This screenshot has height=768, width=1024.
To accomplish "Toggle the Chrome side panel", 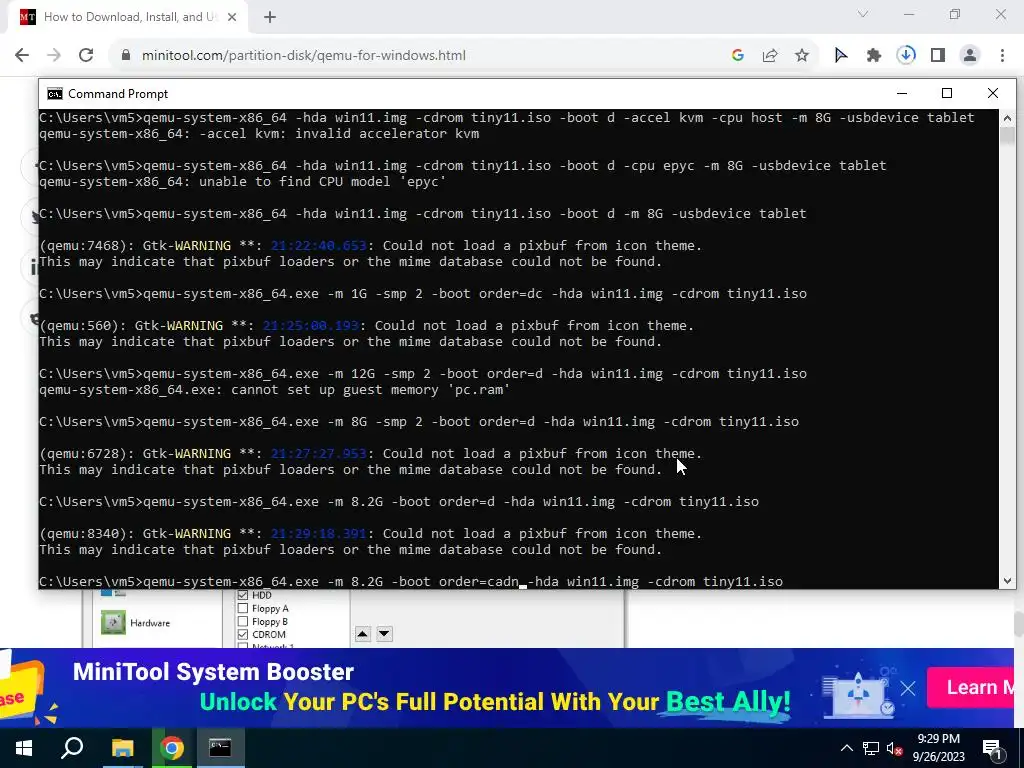I will [x=938, y=56].
